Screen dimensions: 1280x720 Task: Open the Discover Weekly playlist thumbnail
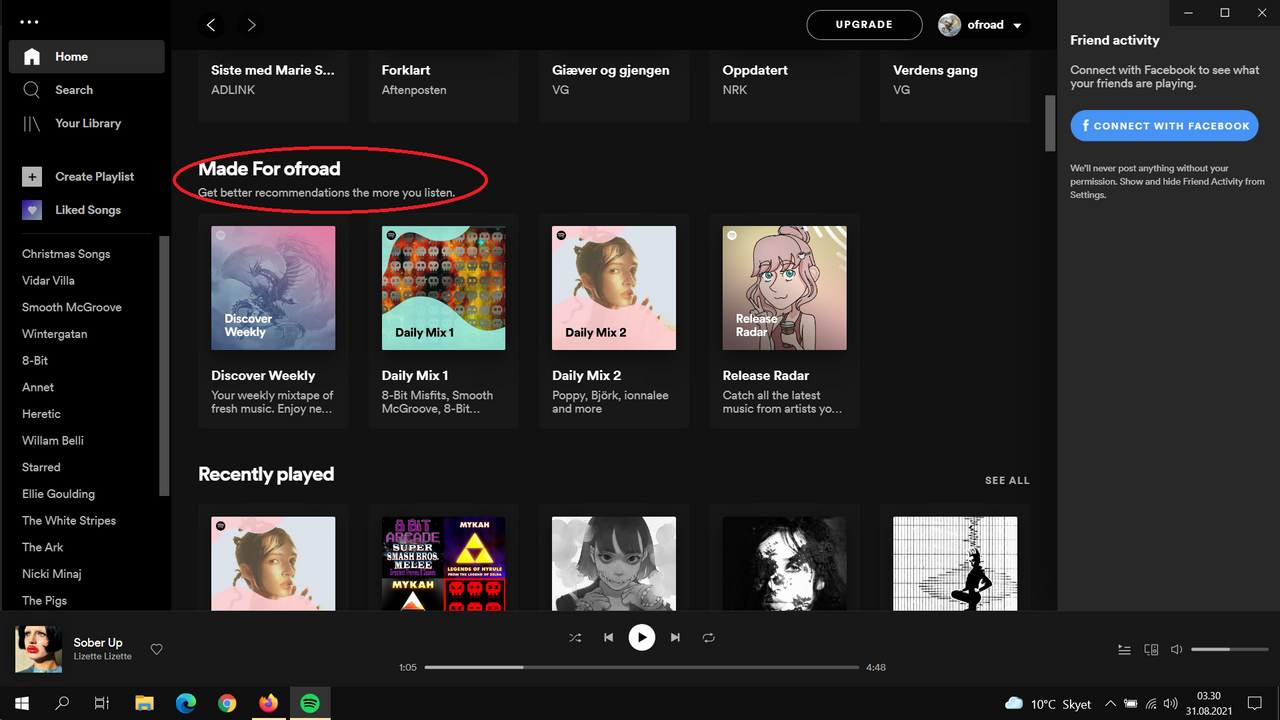[272, 288]
